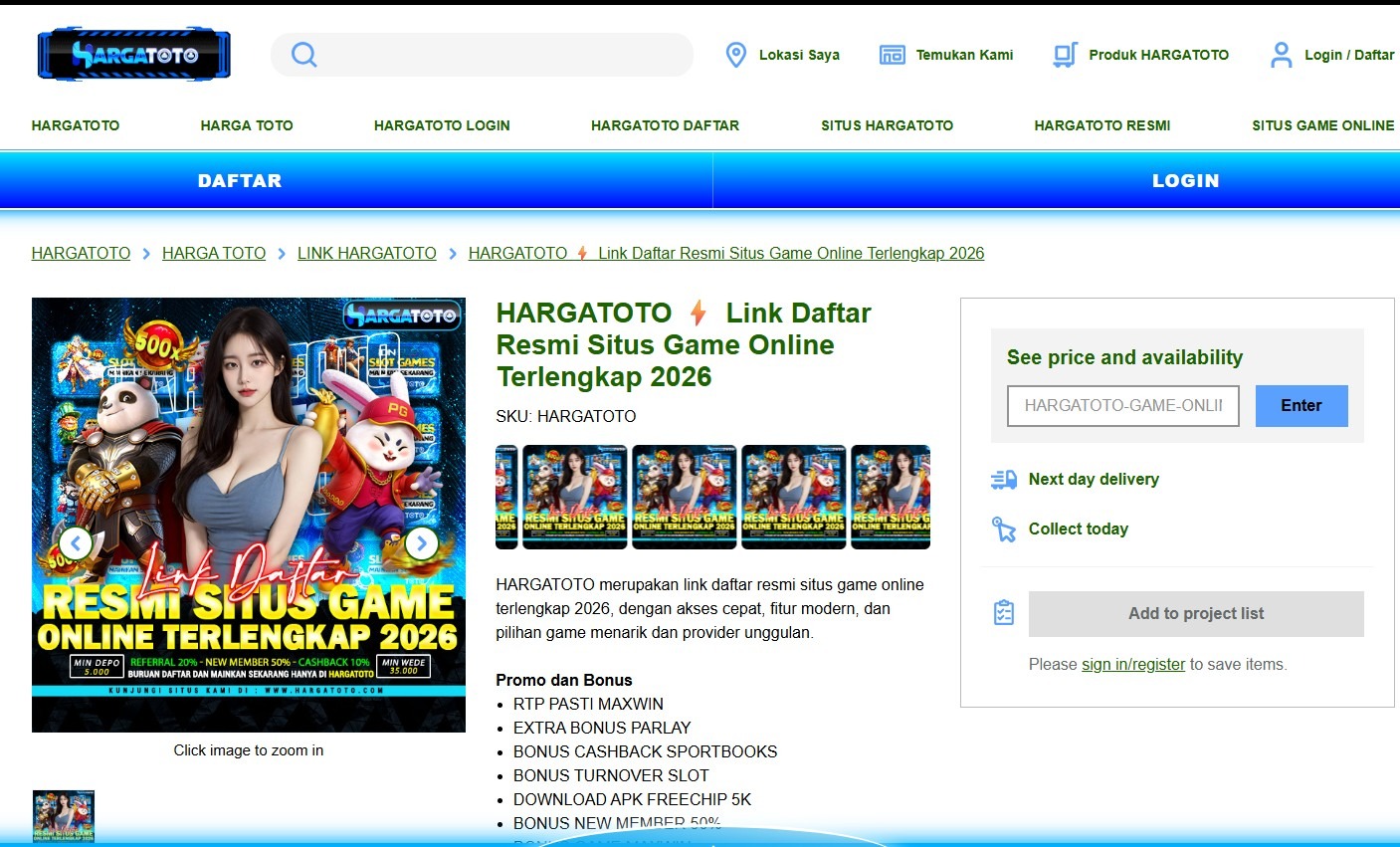Click the fourth gallery thumbnail image

tap(794, 497)
